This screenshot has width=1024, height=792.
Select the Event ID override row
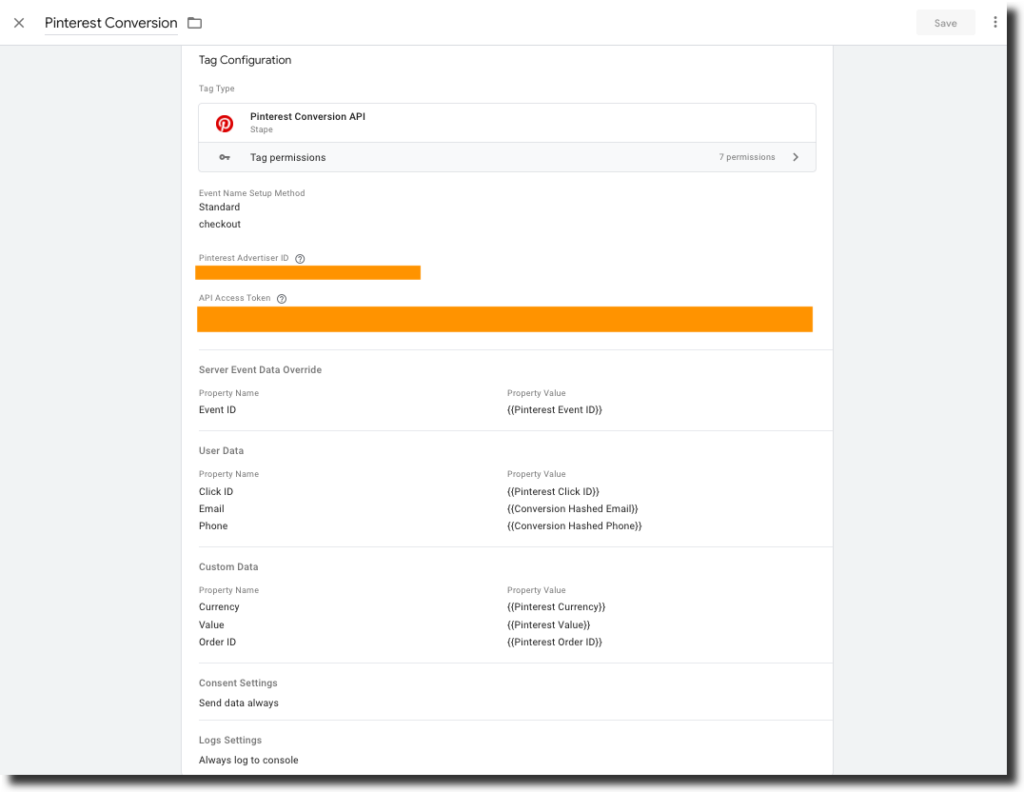218,409
